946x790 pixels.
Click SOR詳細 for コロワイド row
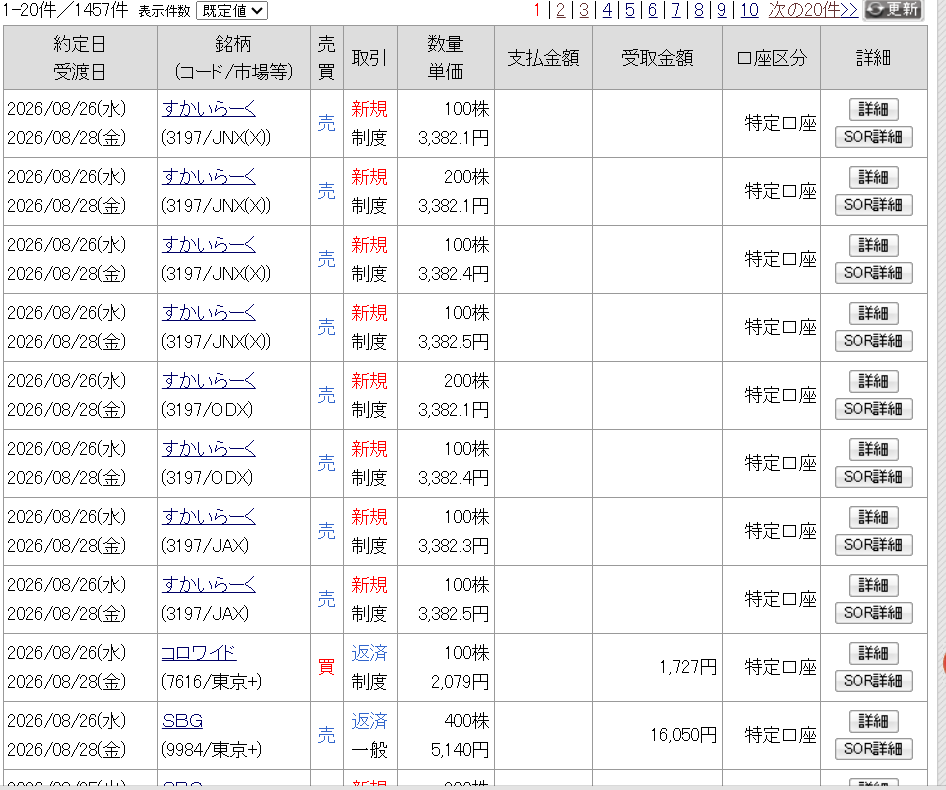click(874, 681)
